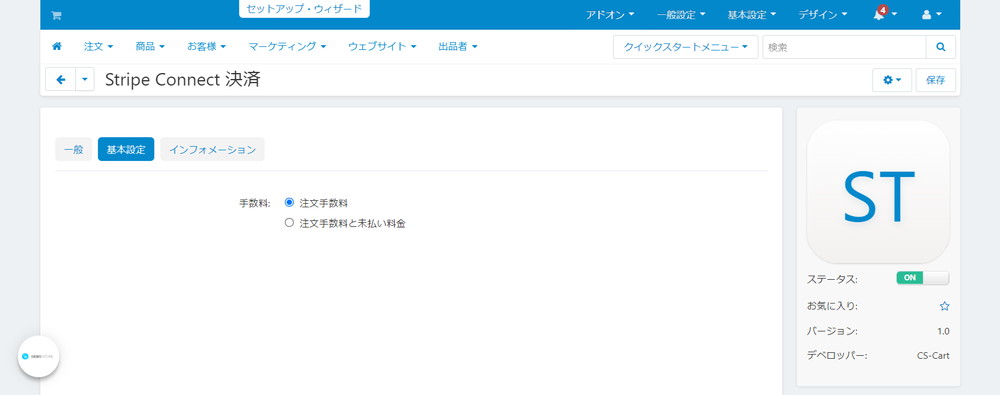Select 注文手数料 radio option
Screen dimensions: 1000x395
[x=289, y=203]
